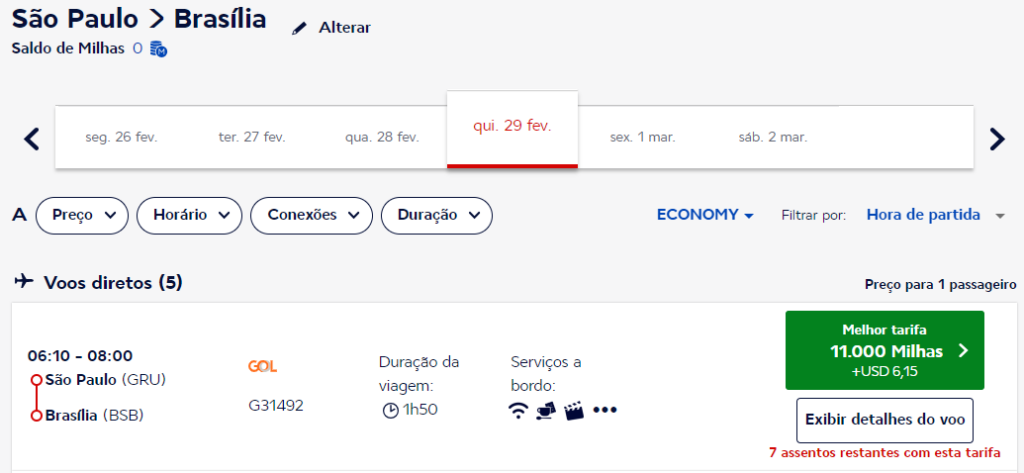Expand the Conexões filter dropdown

[311, 215]
